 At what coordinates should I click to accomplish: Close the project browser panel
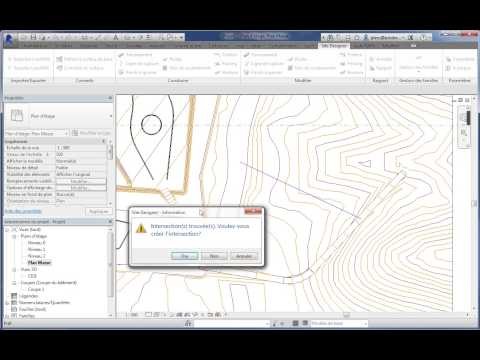point(110,221)
